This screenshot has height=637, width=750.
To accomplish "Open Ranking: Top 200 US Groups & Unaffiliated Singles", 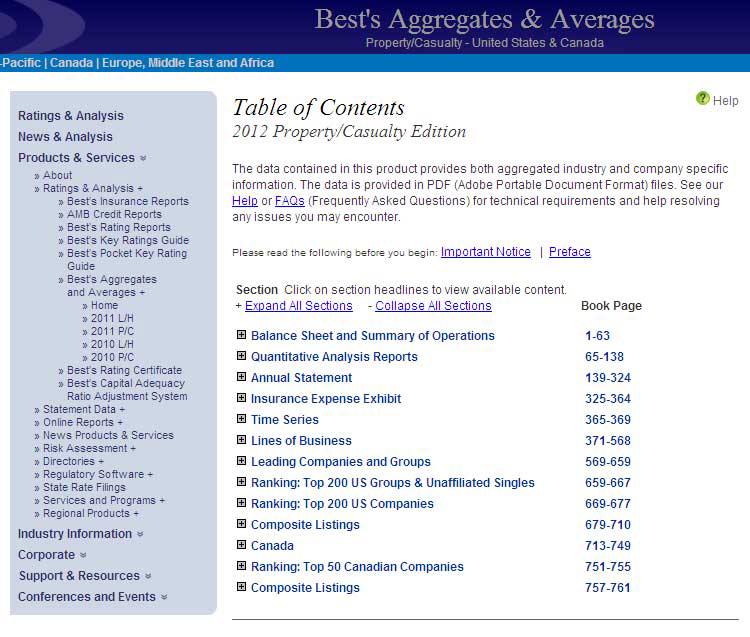I will [393, 483].
